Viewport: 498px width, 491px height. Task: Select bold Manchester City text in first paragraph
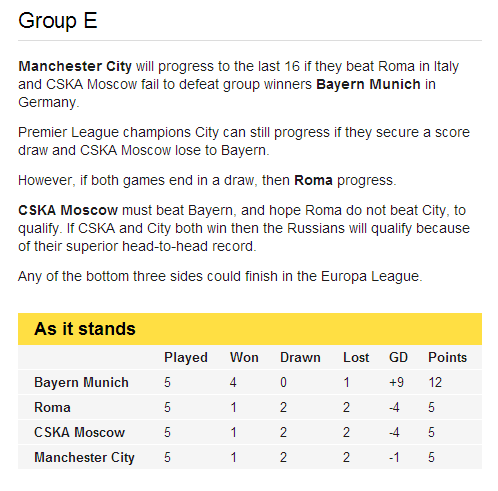[x=75, y=66]
